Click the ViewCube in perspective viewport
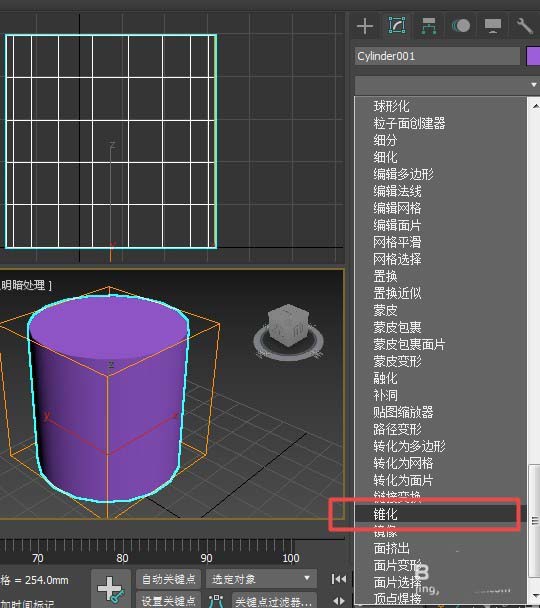Viewport: 540px width, 608px height. (x=289, y=332)
